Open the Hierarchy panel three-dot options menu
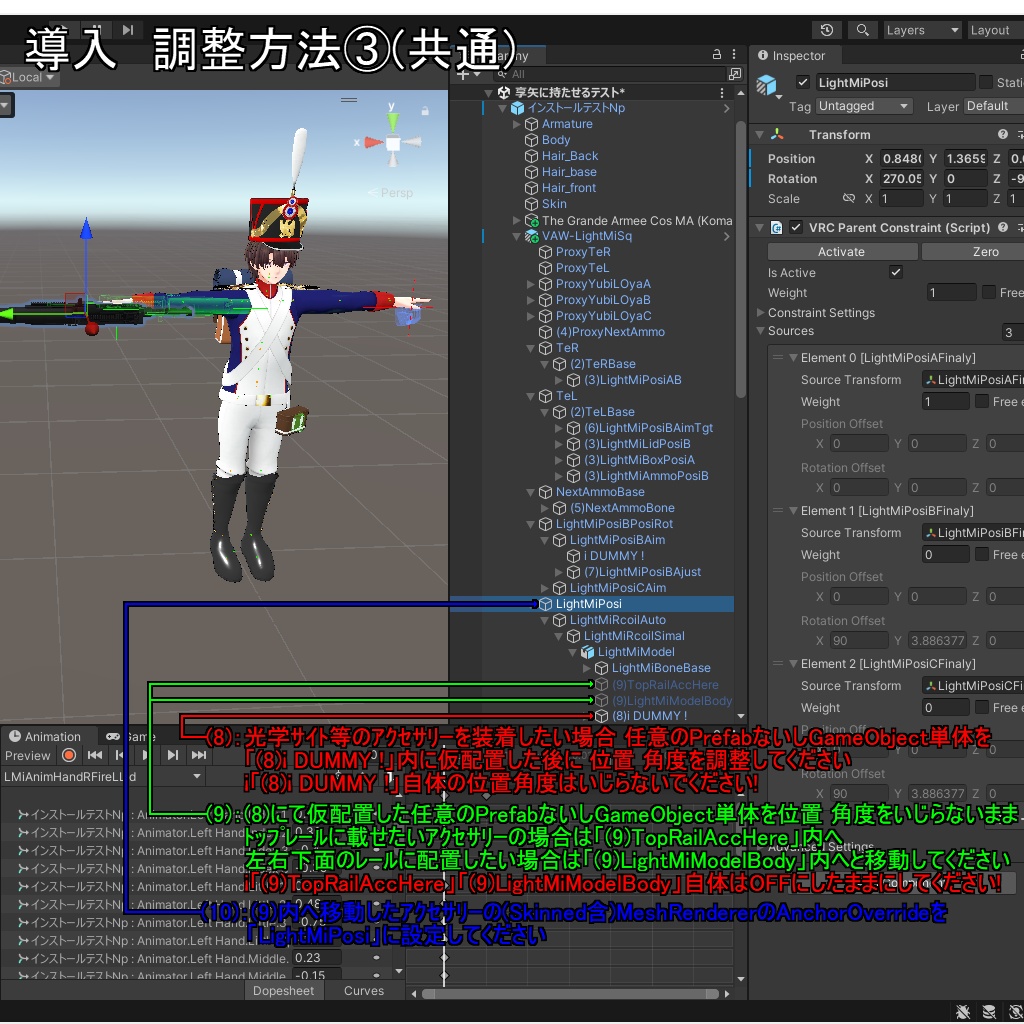Image resolution: width=1024 pixels, height=1024 pixels. pyautogui.click(x=734, y=54)
